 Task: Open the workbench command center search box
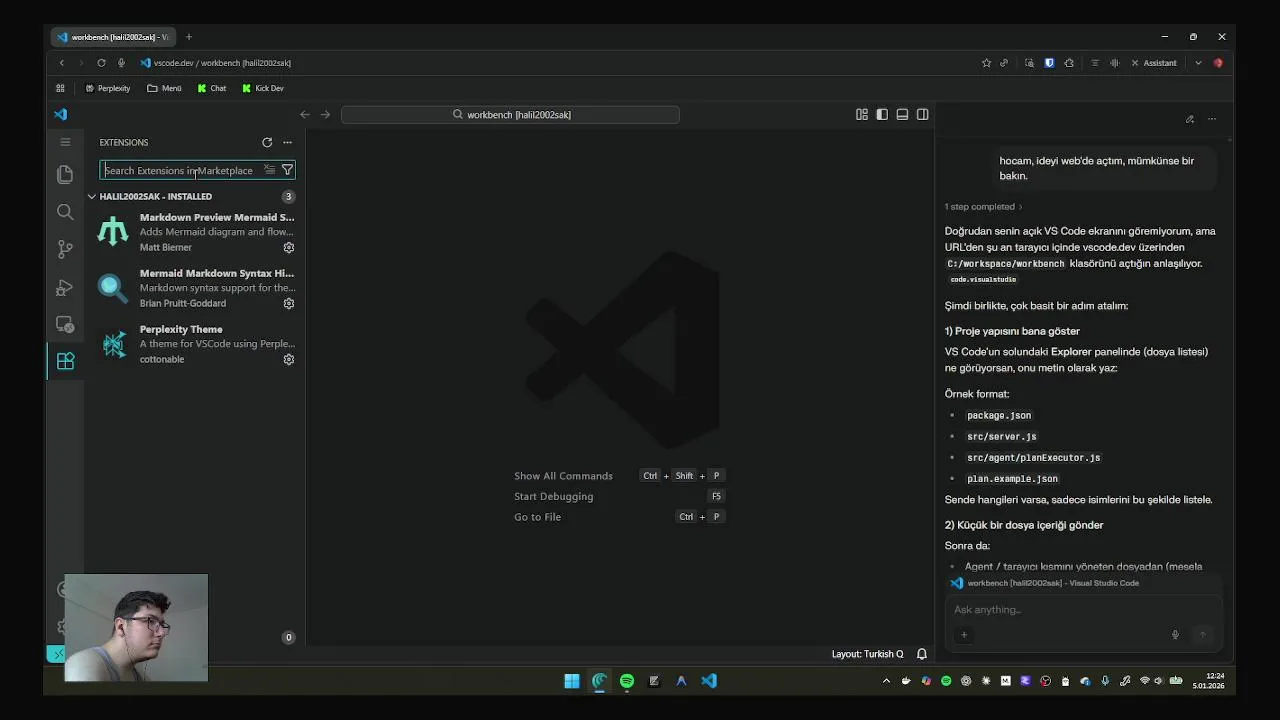point(510,114)
